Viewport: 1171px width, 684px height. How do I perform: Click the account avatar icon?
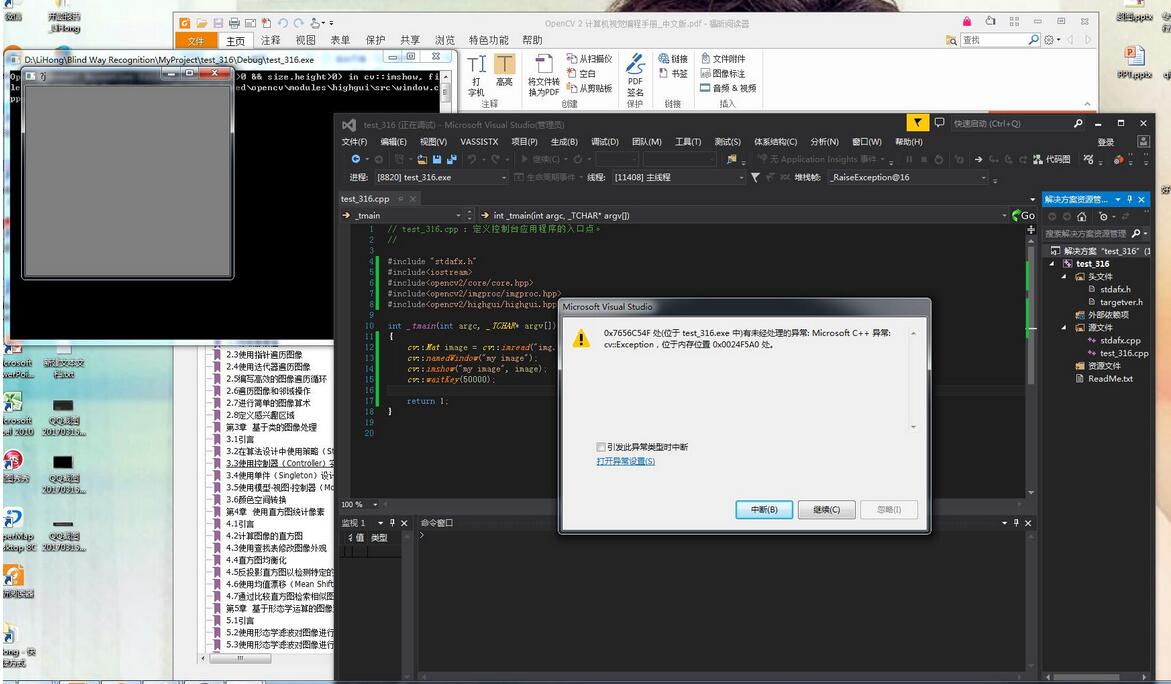pyautogui.click(x=1143, y=141)
